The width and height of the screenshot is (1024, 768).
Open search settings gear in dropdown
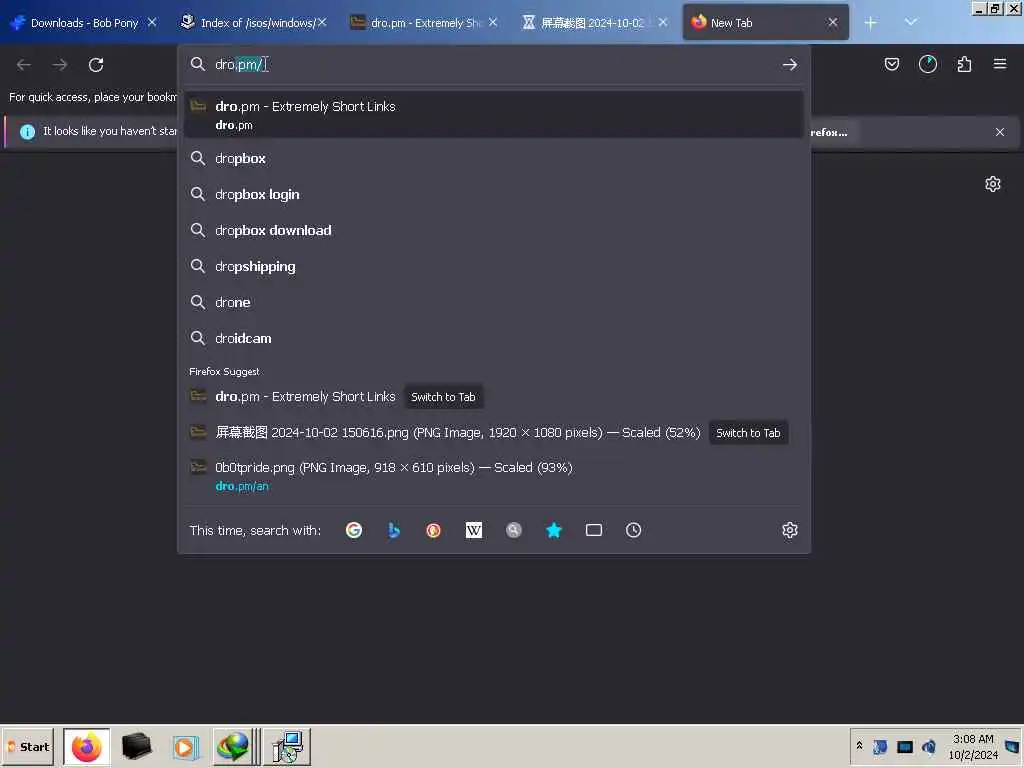click(790, 530)
